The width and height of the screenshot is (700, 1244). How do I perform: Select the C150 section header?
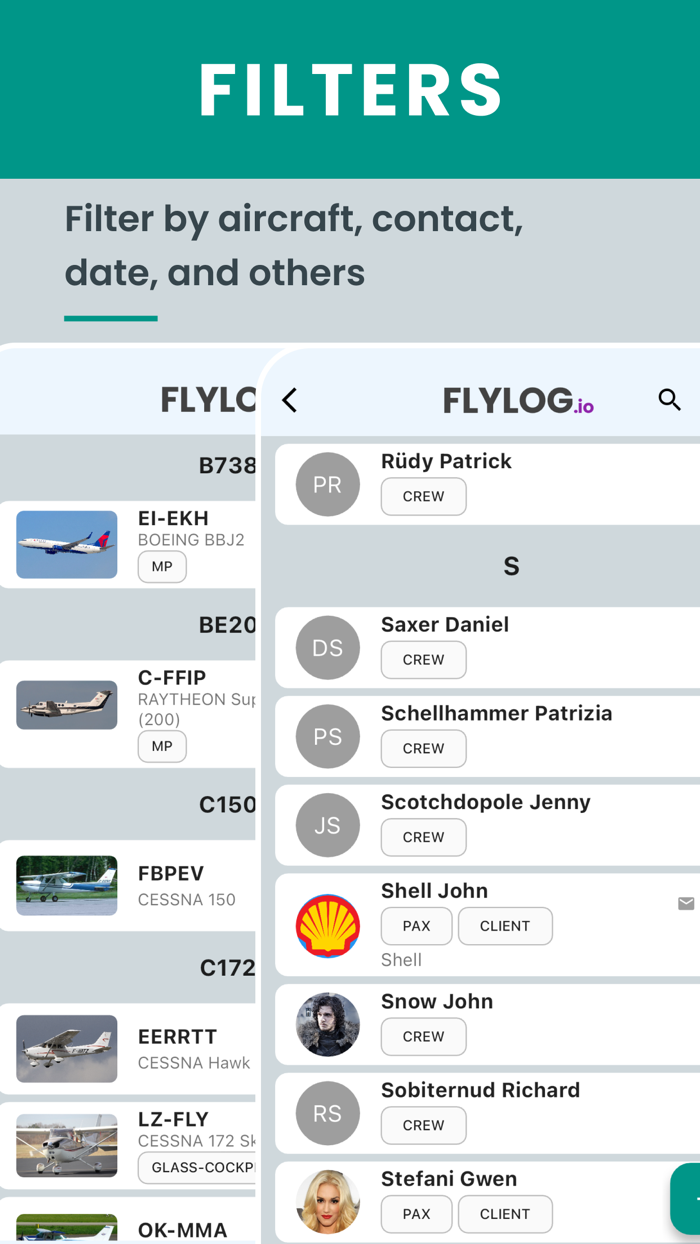coord(228,804)
